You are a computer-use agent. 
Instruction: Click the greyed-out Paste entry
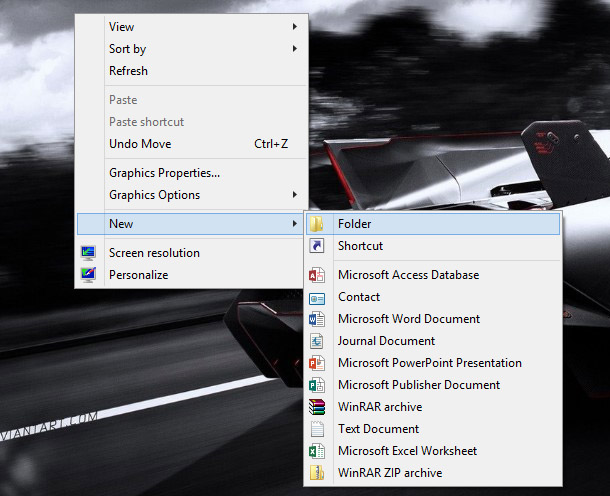[192, 100]
